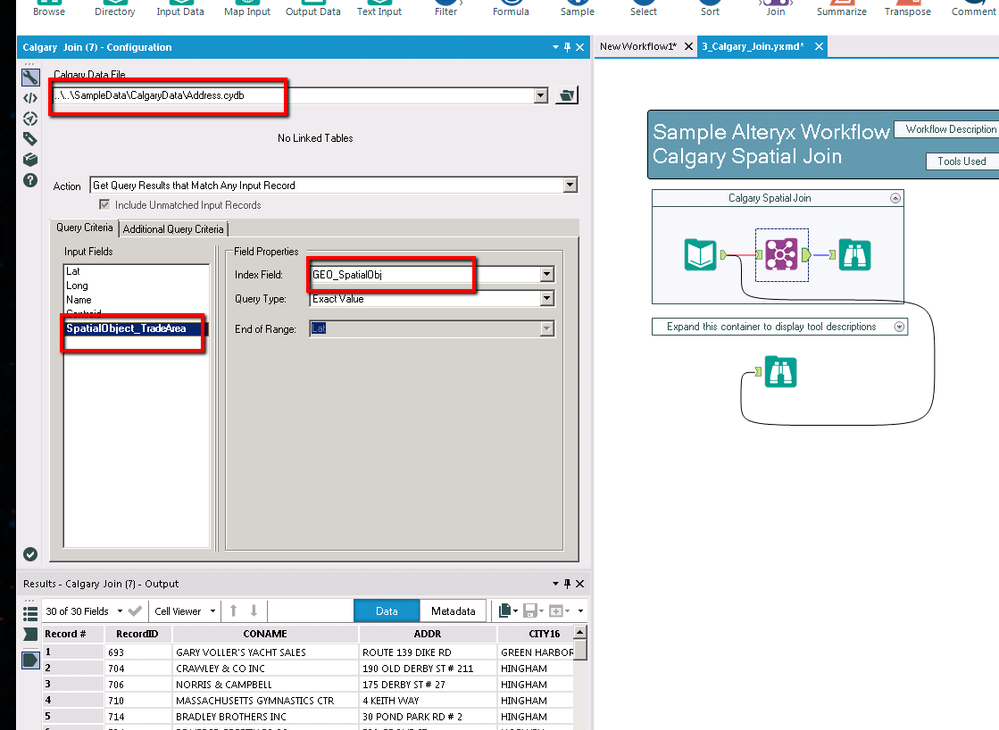
Task: Select the Transpose tool in the palette
Action: (908, 9)
